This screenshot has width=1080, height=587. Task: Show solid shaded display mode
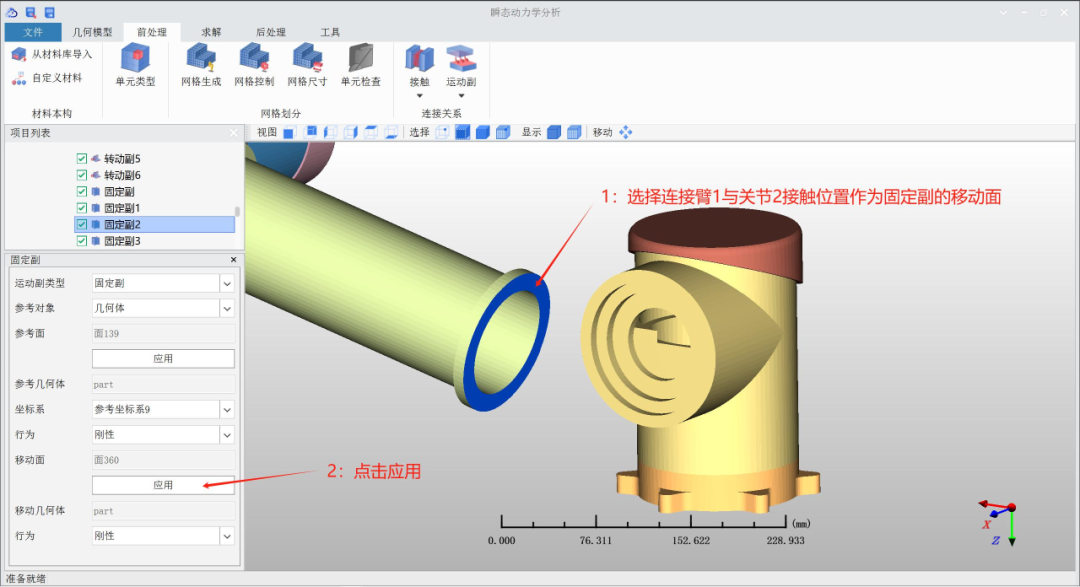(554, 132)
